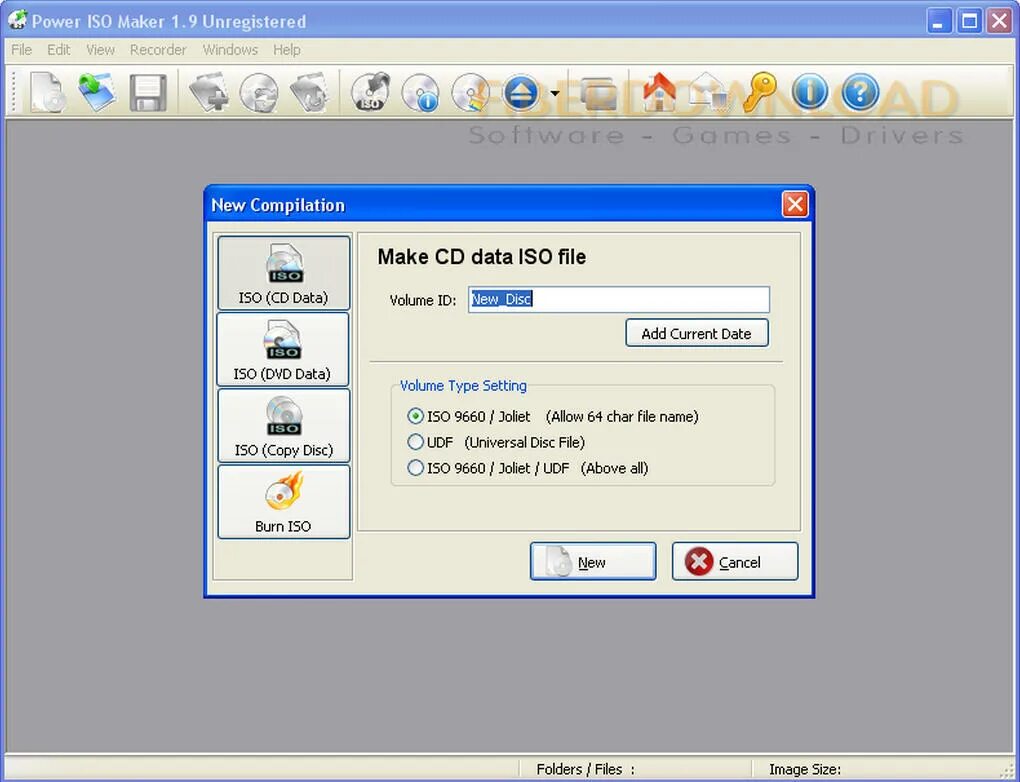Screen dimensions: 1020x782
Task: Click the Erase disc toolbar icon
Action: (x=470, y=92)
